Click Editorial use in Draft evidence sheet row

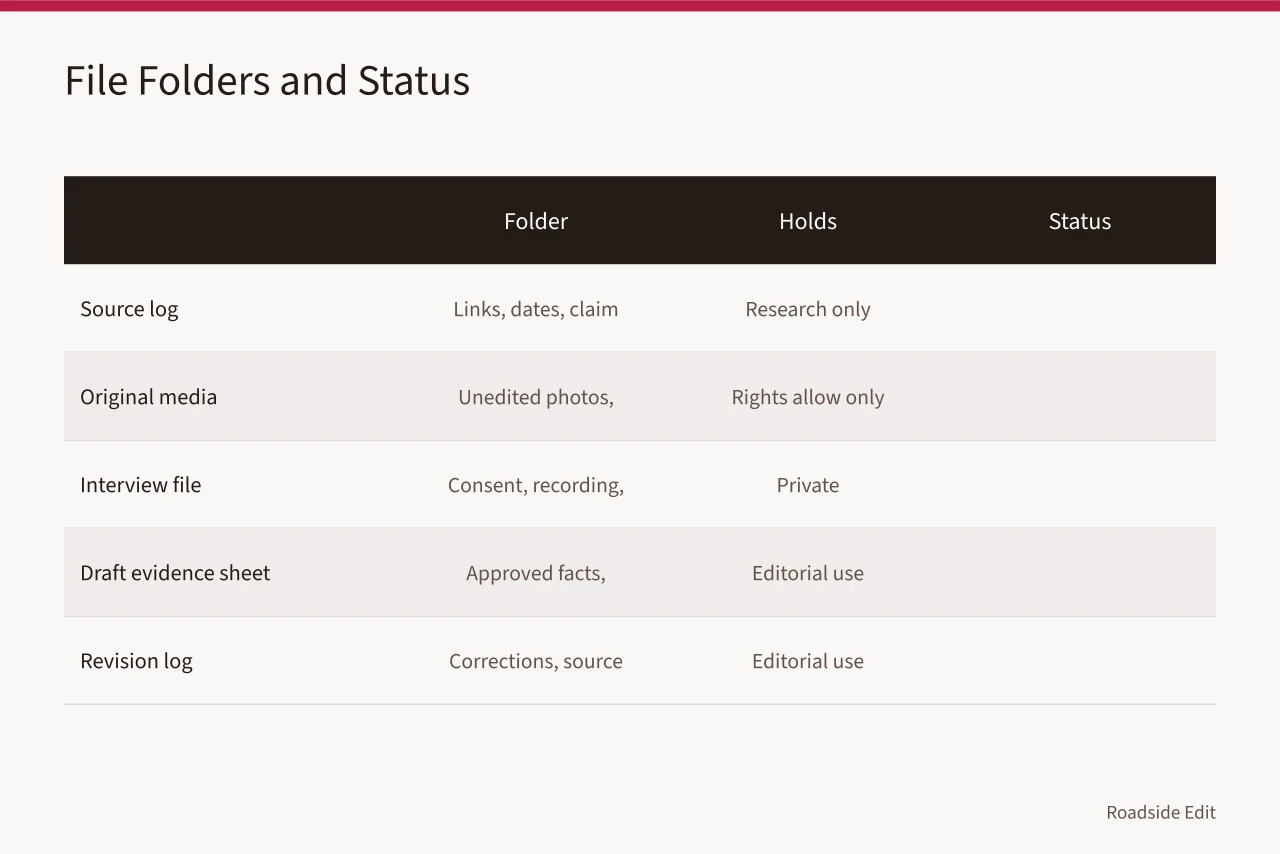coord(808,573)
